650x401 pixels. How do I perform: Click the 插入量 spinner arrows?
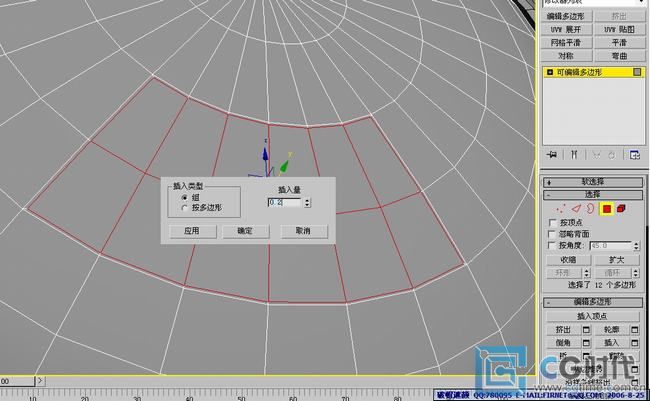point(307,203)
